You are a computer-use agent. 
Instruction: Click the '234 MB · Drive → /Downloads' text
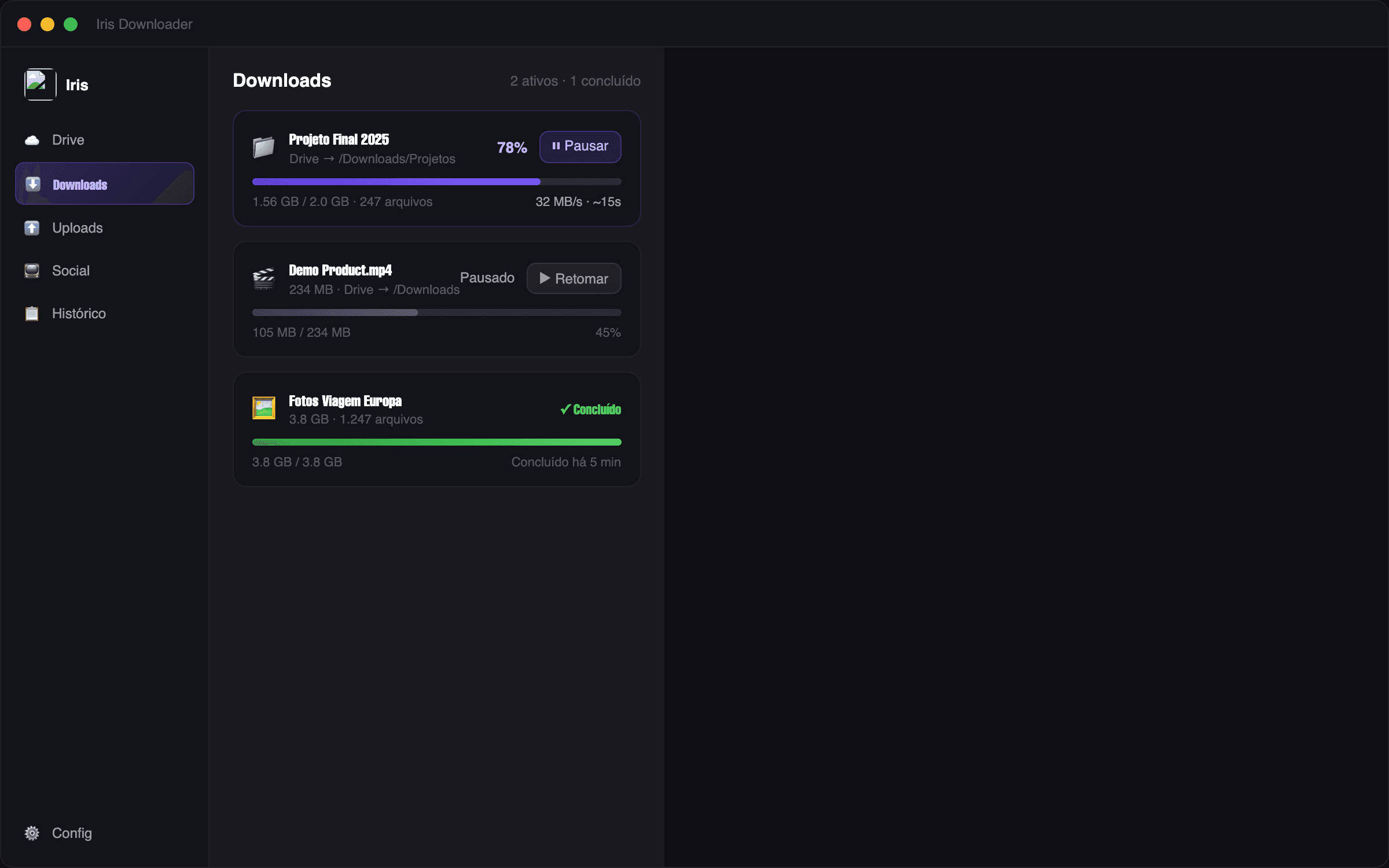pos(374,290)
